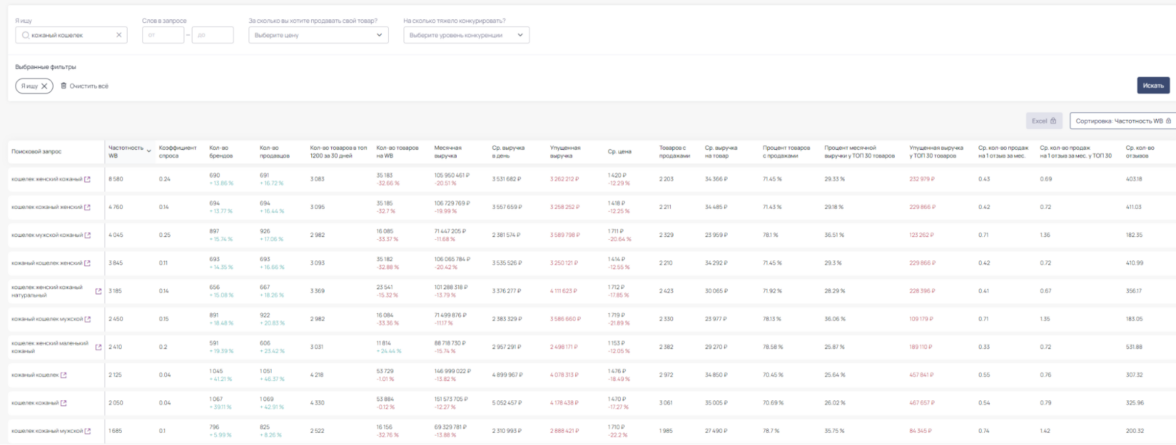This screenshot has height=445, width=1176.
Task: Toggle sort arrow on 'Частотность WB' column
Action: click(150, 151)
